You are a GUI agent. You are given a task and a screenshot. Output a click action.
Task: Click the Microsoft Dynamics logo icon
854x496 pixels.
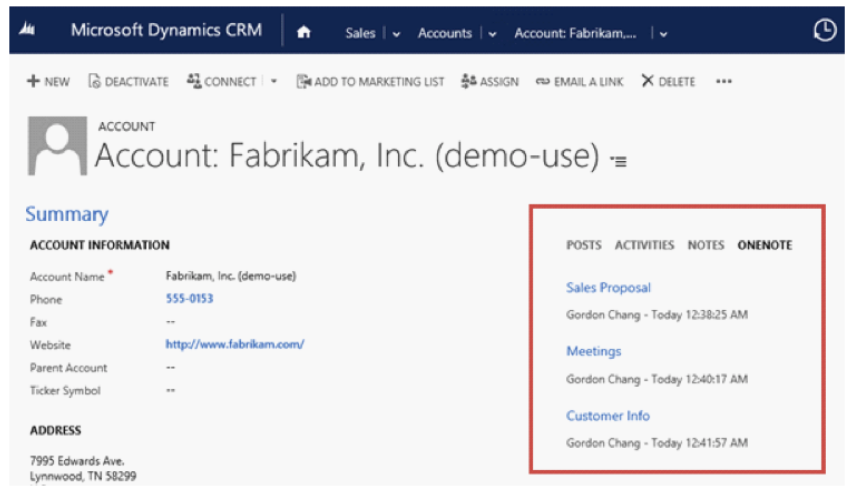pos(27,29)
